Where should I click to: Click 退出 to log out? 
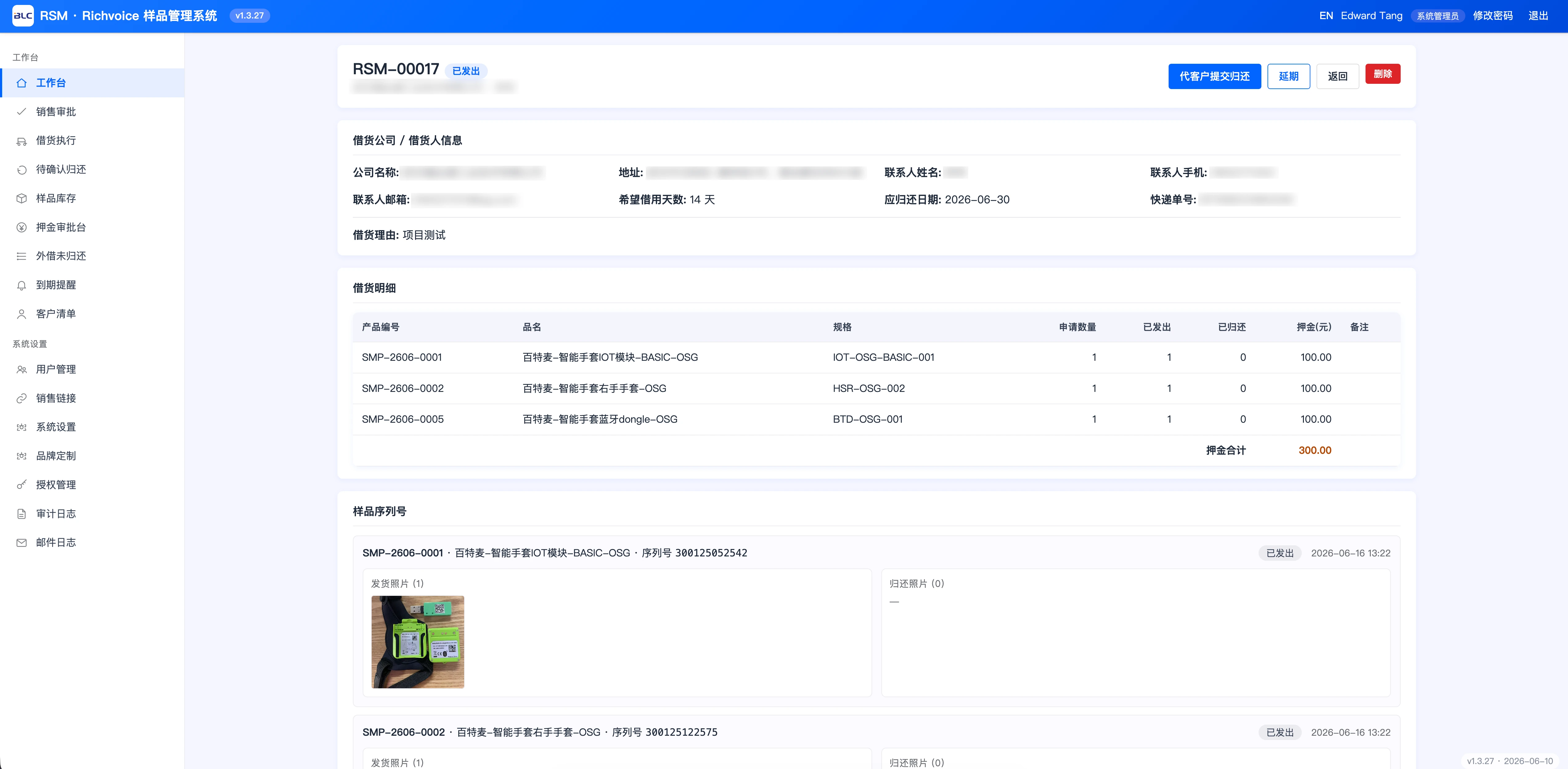pos(1538,16)
